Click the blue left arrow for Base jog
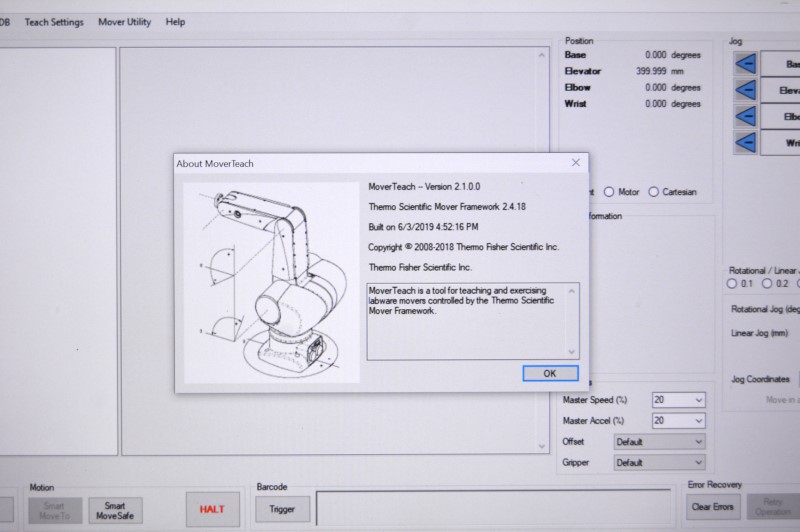 click(x=745, y=64)
